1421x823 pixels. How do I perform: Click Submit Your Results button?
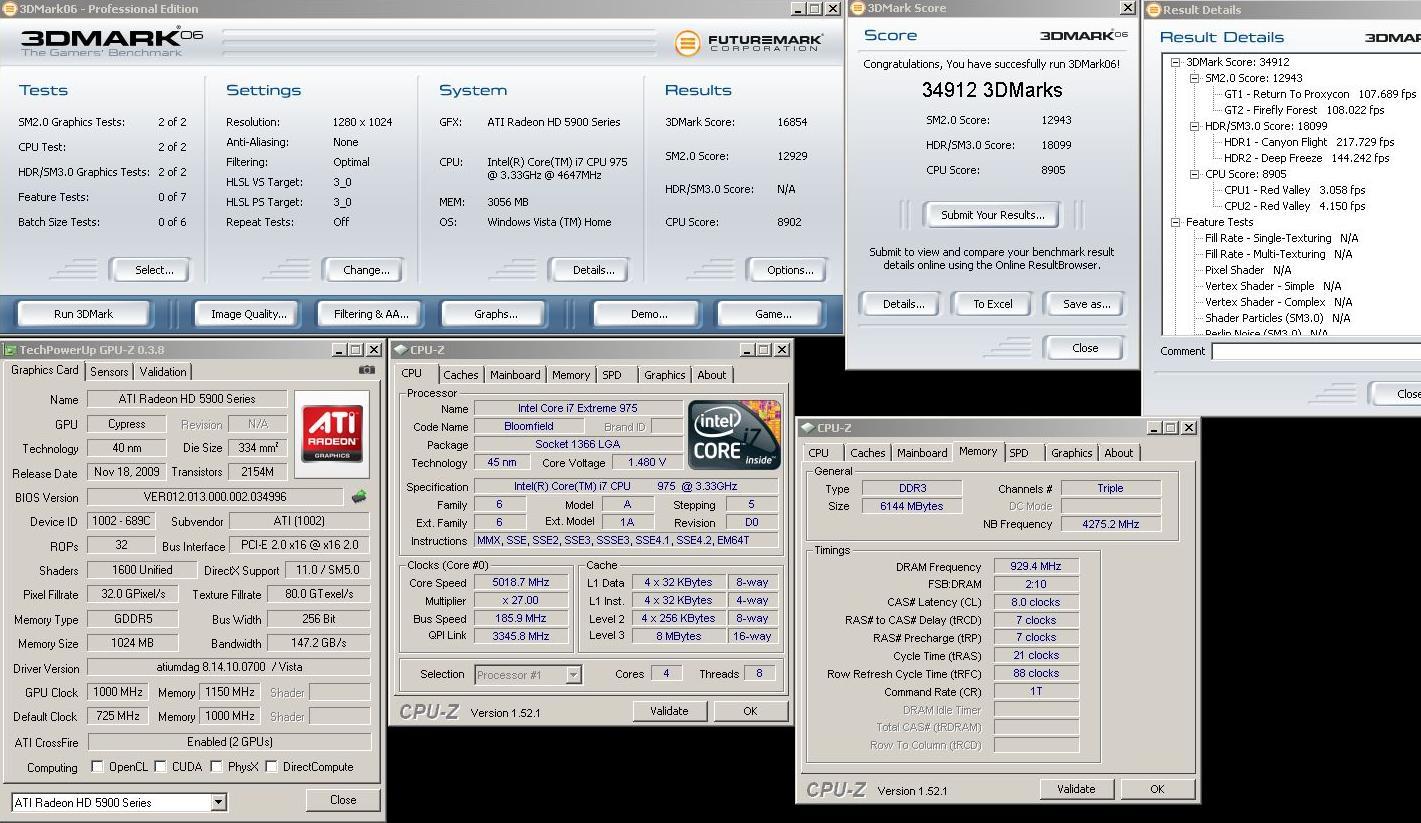click(992, 215)
